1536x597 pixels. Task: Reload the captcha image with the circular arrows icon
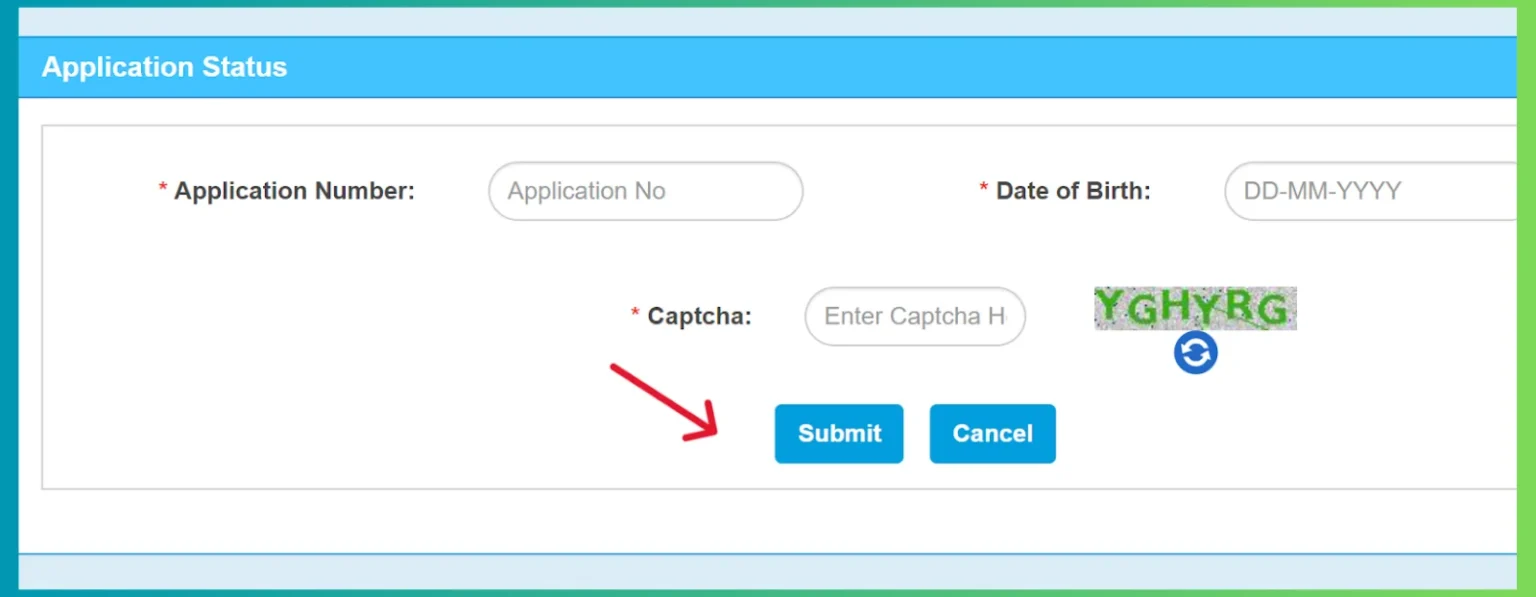(x=1195, y=352)
